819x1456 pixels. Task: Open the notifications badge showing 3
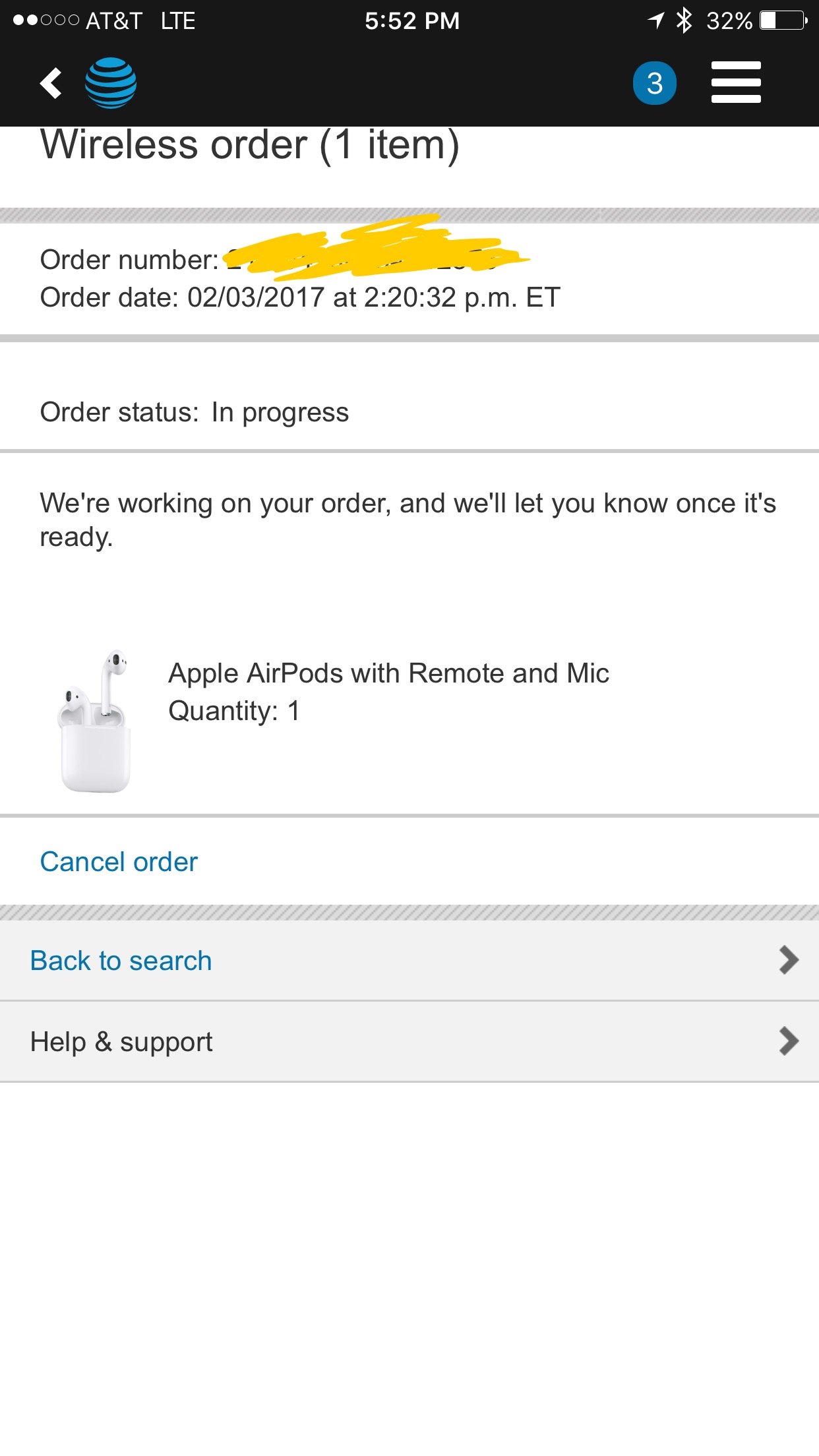pyautogui.click(x=654, y=83)
